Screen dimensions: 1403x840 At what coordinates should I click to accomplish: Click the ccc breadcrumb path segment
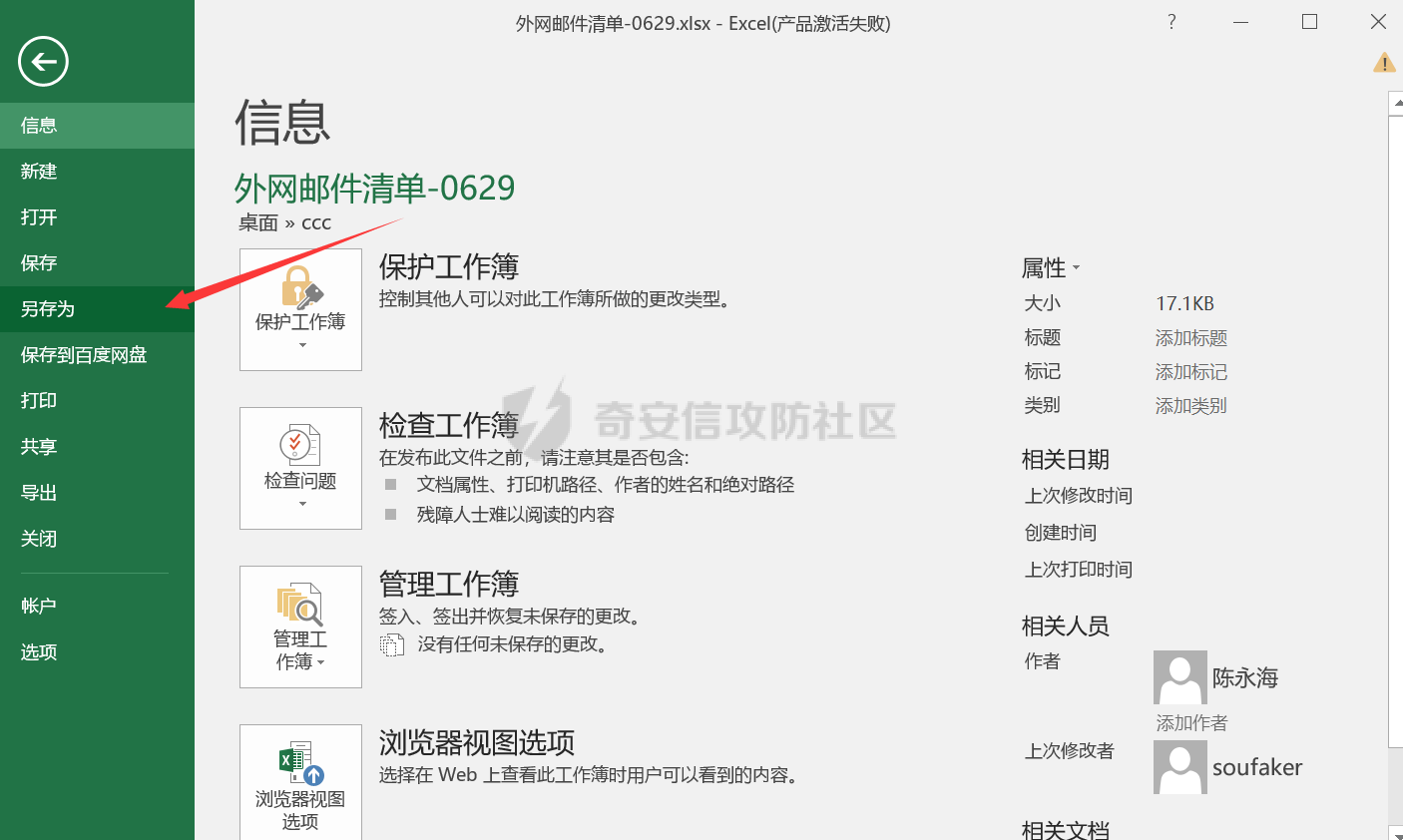click(316, 223)
